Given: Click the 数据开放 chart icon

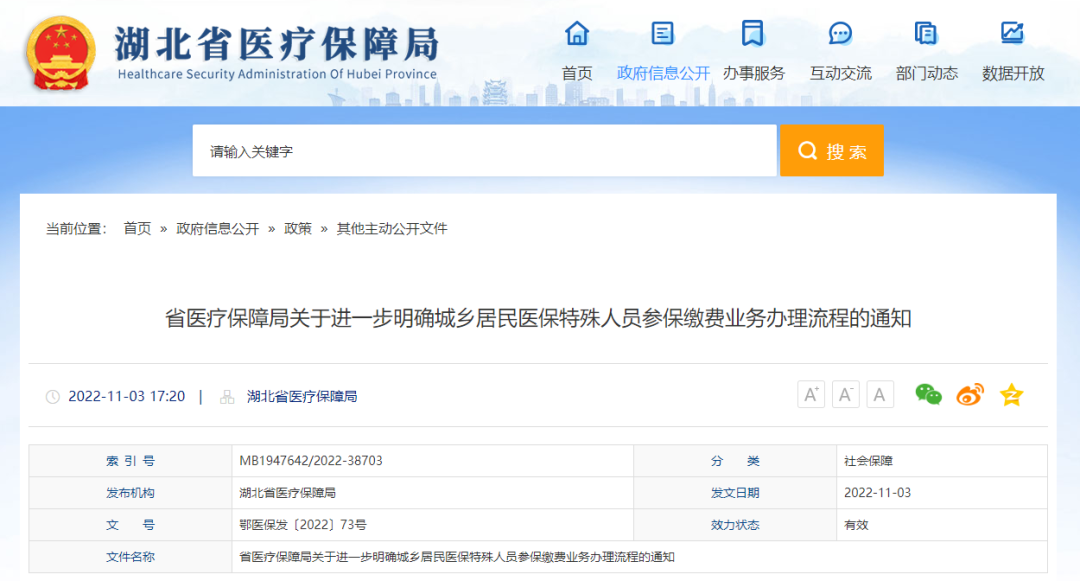Looking at the screenshot, I should click(x=1012, y=34).
